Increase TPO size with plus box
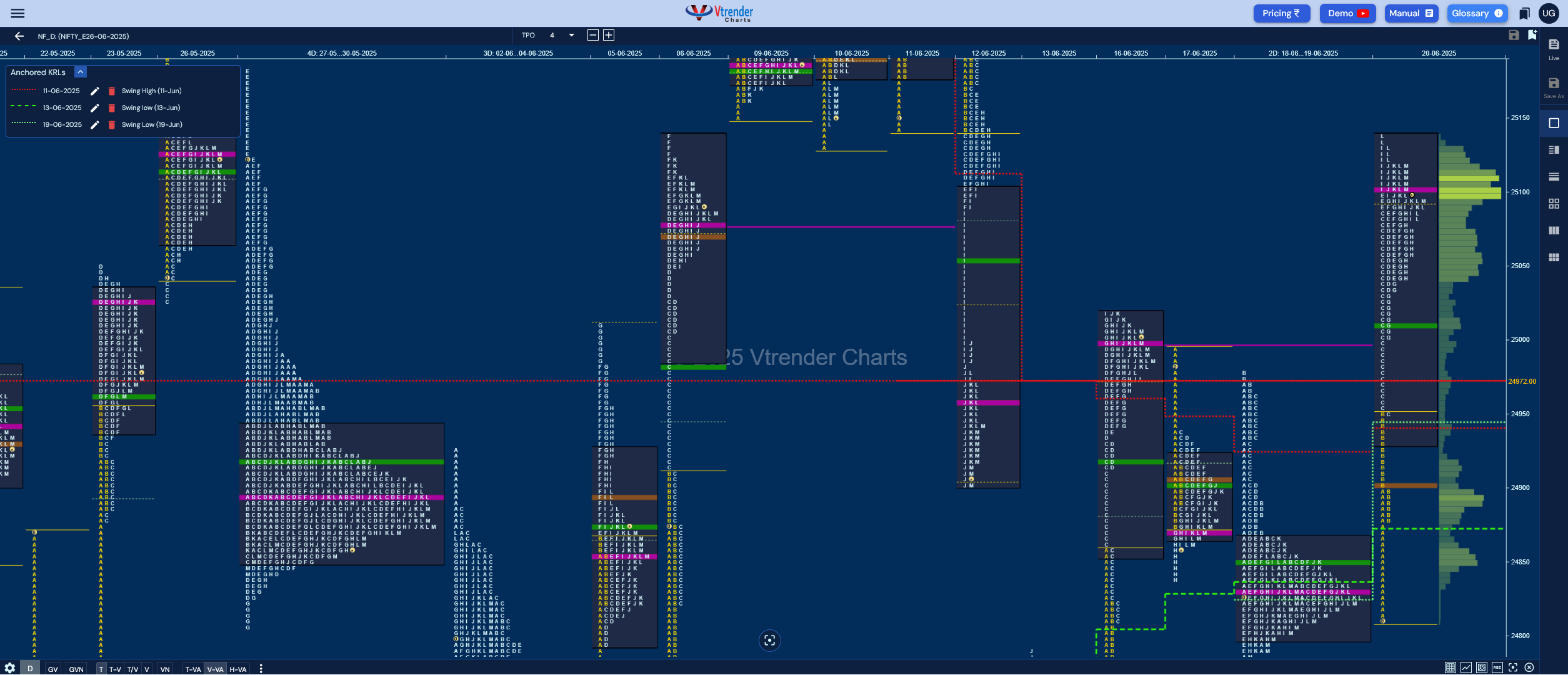Viewport: 1568px width, 675px height. [x=609, y=36]
